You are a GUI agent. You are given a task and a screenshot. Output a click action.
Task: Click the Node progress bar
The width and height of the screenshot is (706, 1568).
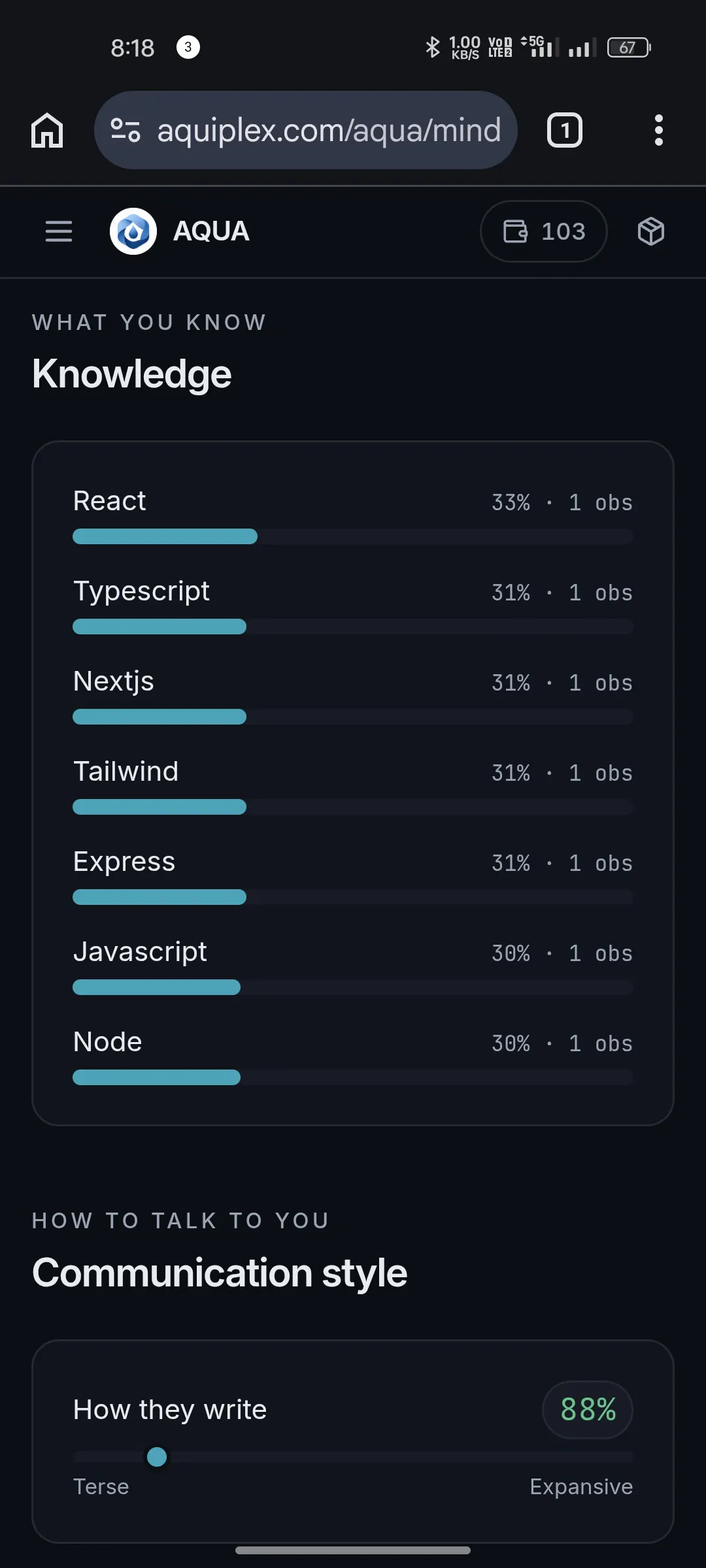(x=353, y=1077)
